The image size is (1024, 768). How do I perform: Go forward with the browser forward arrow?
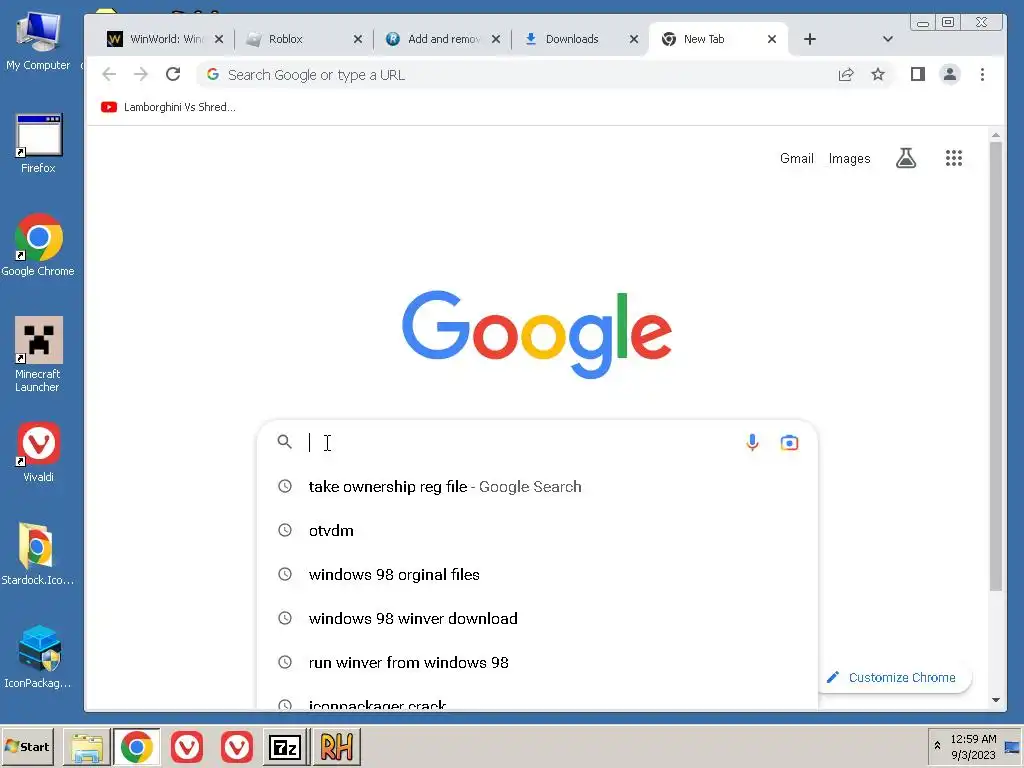tap(140, 74)
